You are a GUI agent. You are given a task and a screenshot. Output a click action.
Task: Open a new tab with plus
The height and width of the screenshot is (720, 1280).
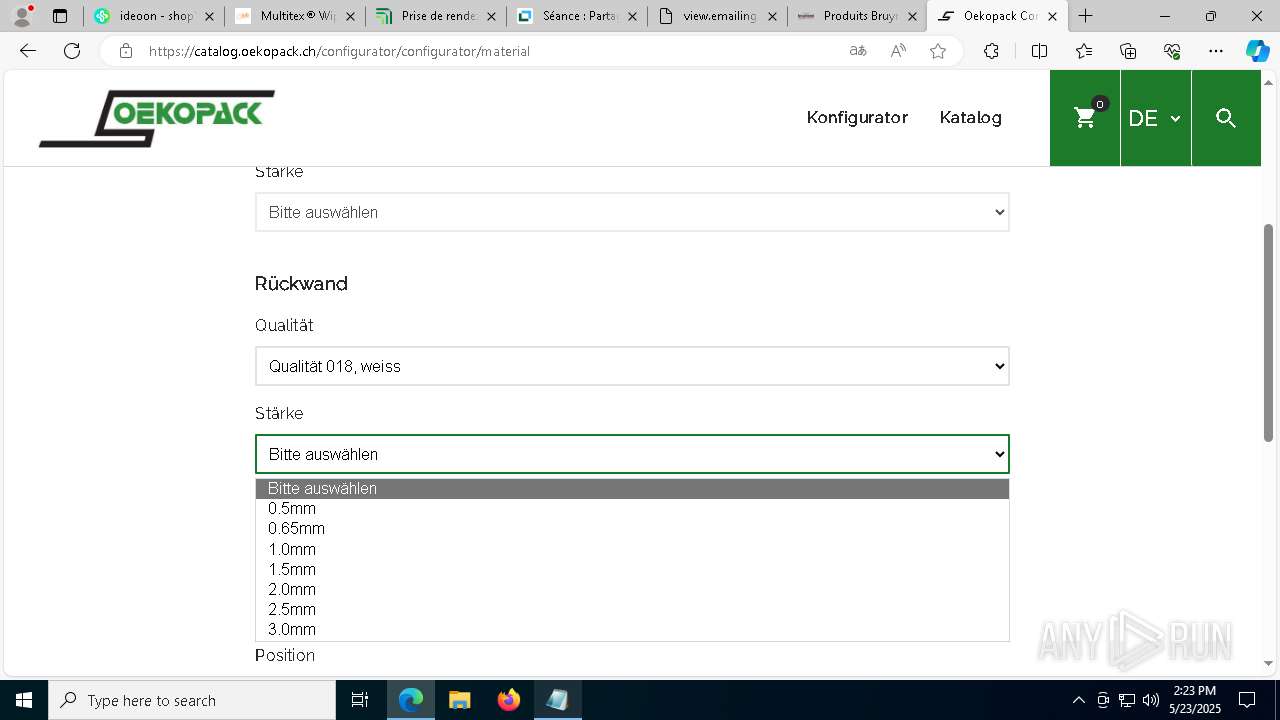1086,16
